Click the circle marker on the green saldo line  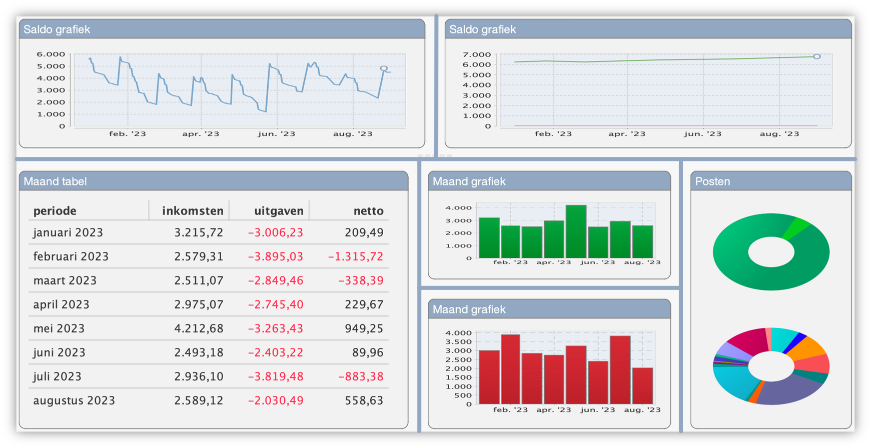point(817,56)
